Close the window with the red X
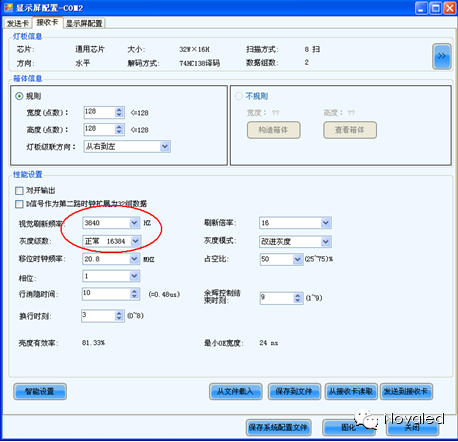 449,8
